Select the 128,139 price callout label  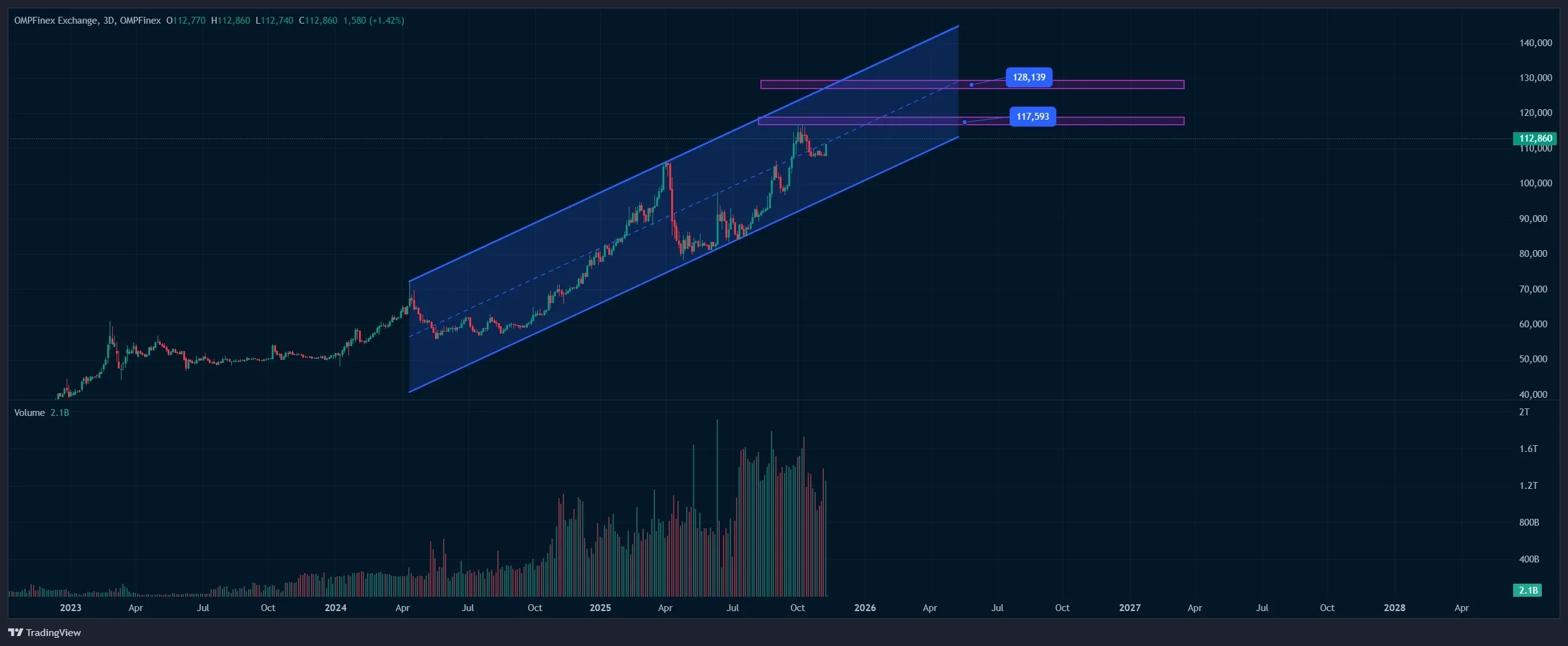(x=1028, y=77)
